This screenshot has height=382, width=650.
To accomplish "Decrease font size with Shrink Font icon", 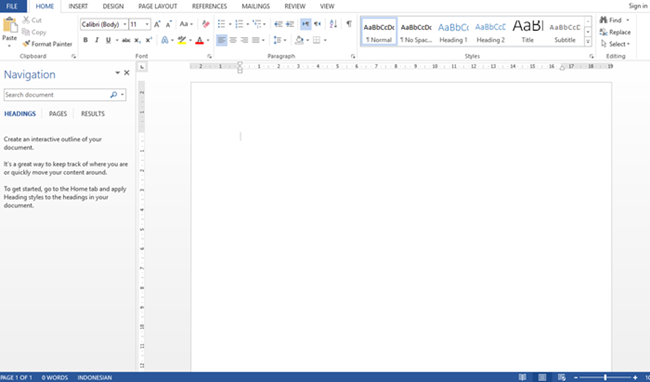I will [x=169, y=24].
